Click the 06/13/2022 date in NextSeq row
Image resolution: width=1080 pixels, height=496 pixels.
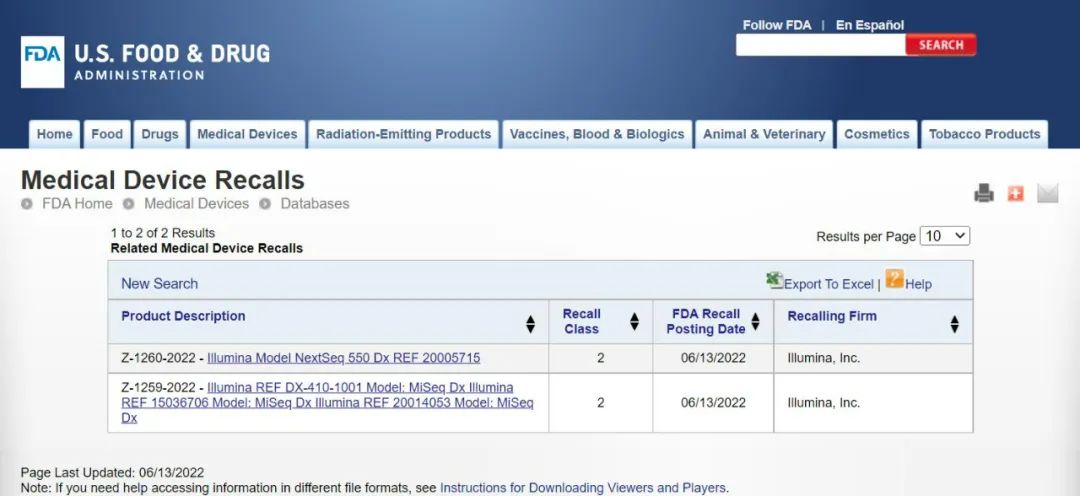click(714, 358)
